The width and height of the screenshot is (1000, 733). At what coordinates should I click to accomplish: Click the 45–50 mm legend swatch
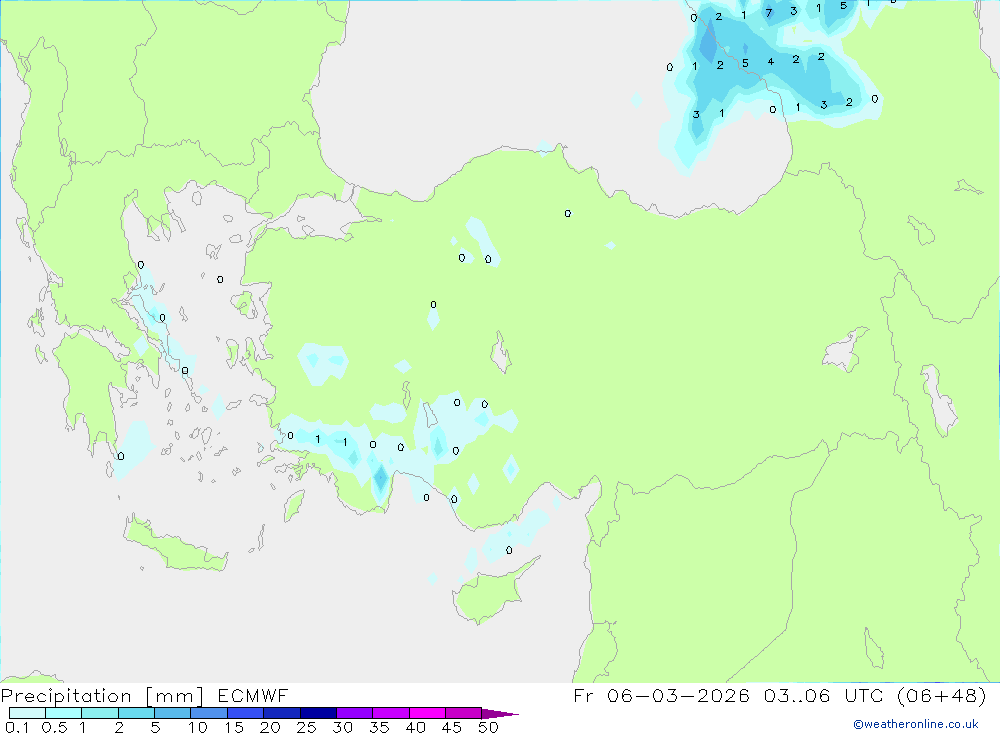(x=463, y=713)
